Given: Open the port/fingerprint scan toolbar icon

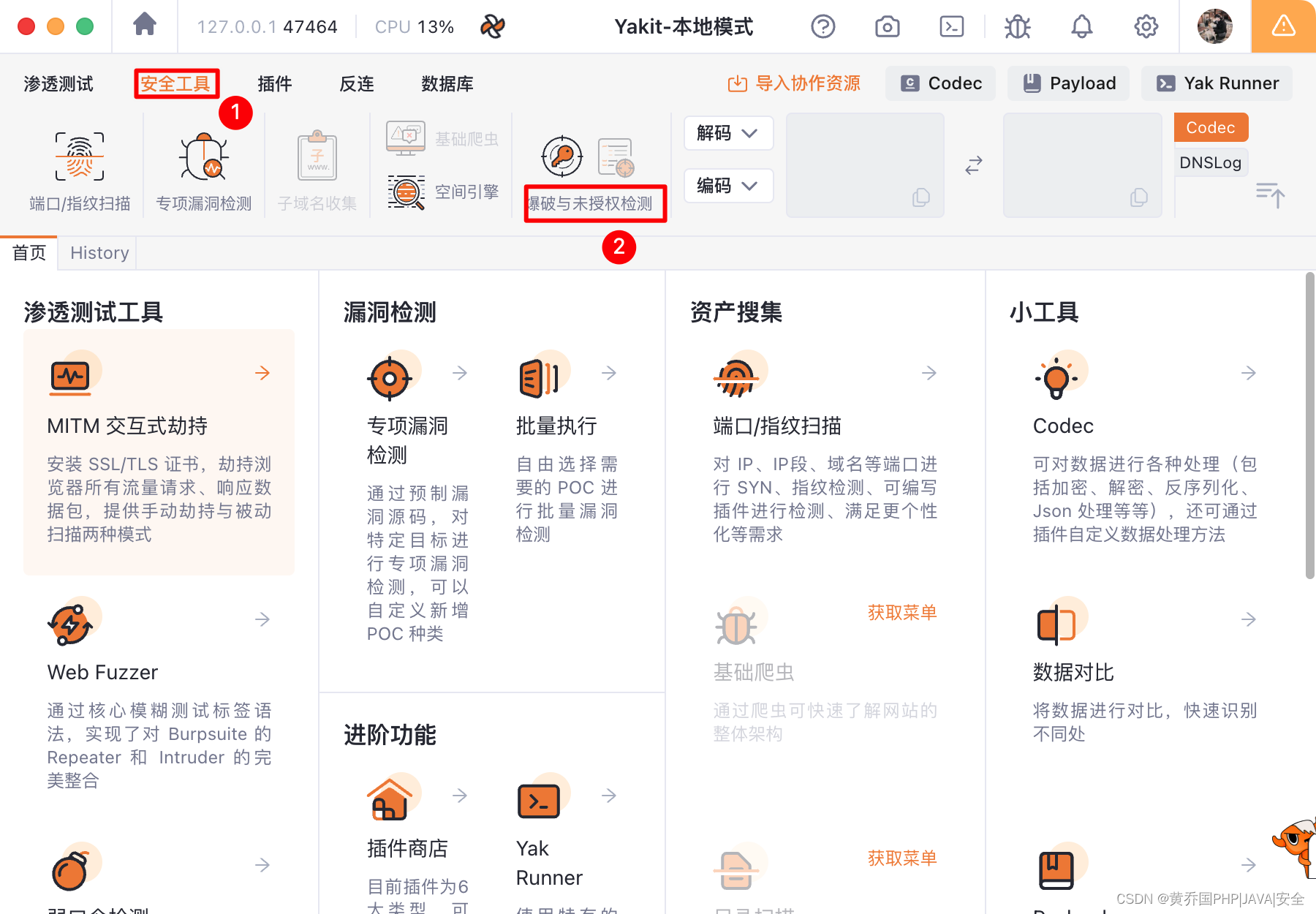Looking at the screenshot, I should point(80,156).
